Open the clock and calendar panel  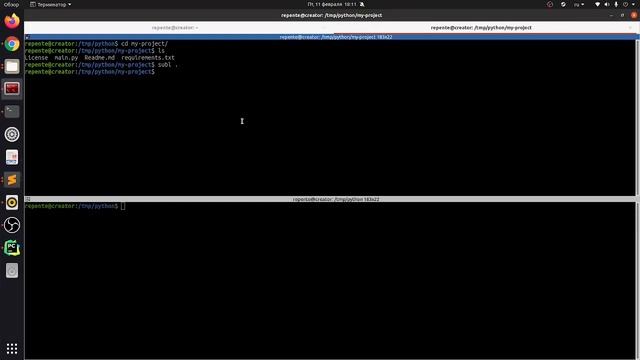[x=332, y=4]
